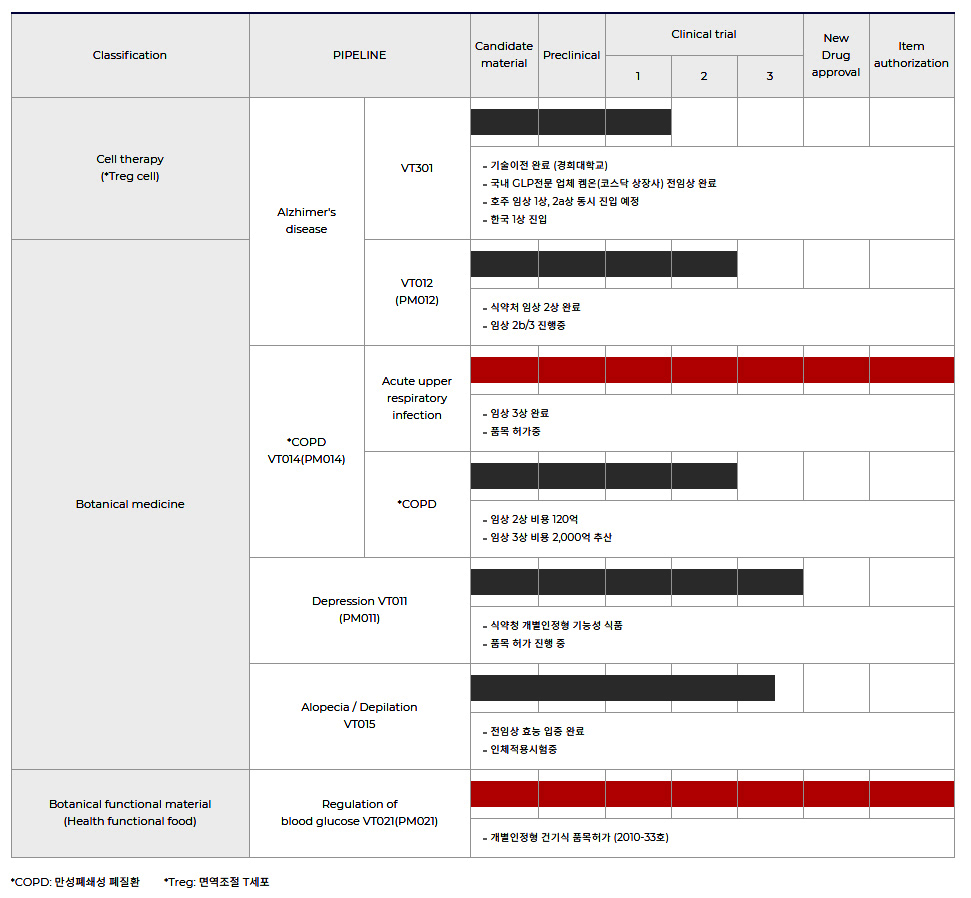The image size is (971, 898).
Task: Click the Depression VT011 progress bar
Action: [x=636, y=582]
